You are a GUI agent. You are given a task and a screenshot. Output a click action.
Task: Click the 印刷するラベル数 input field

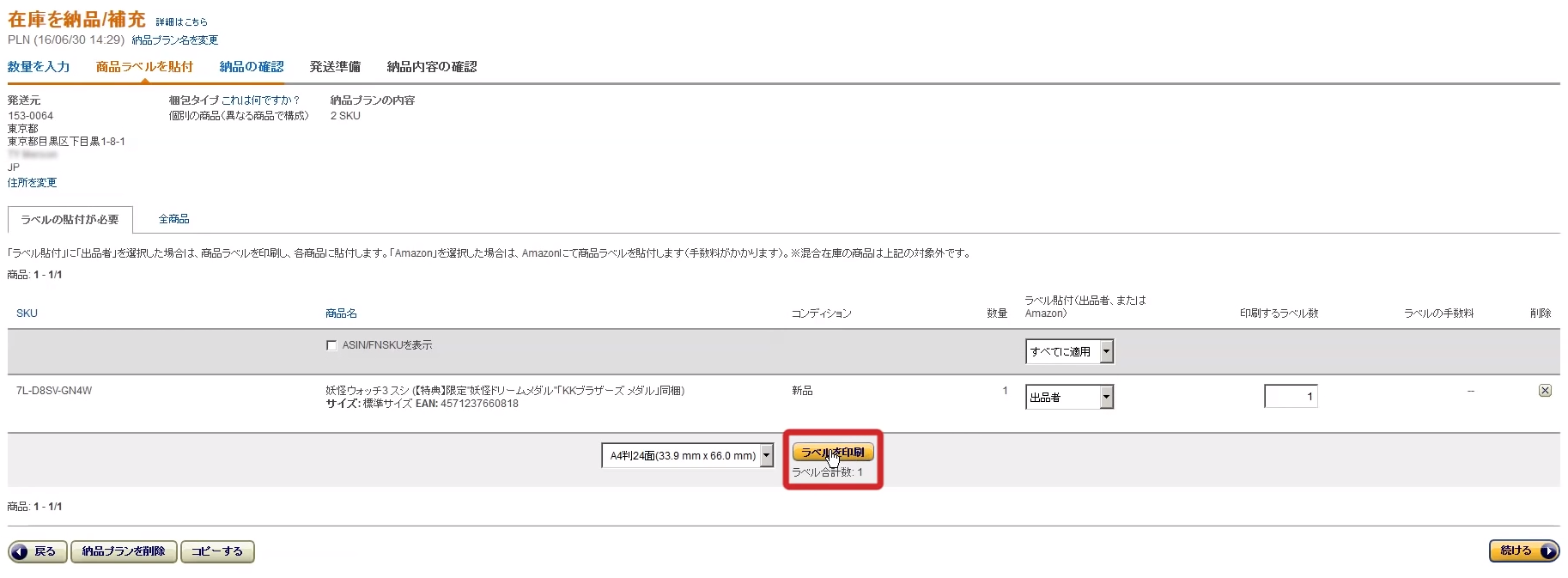coord(1291,396)
